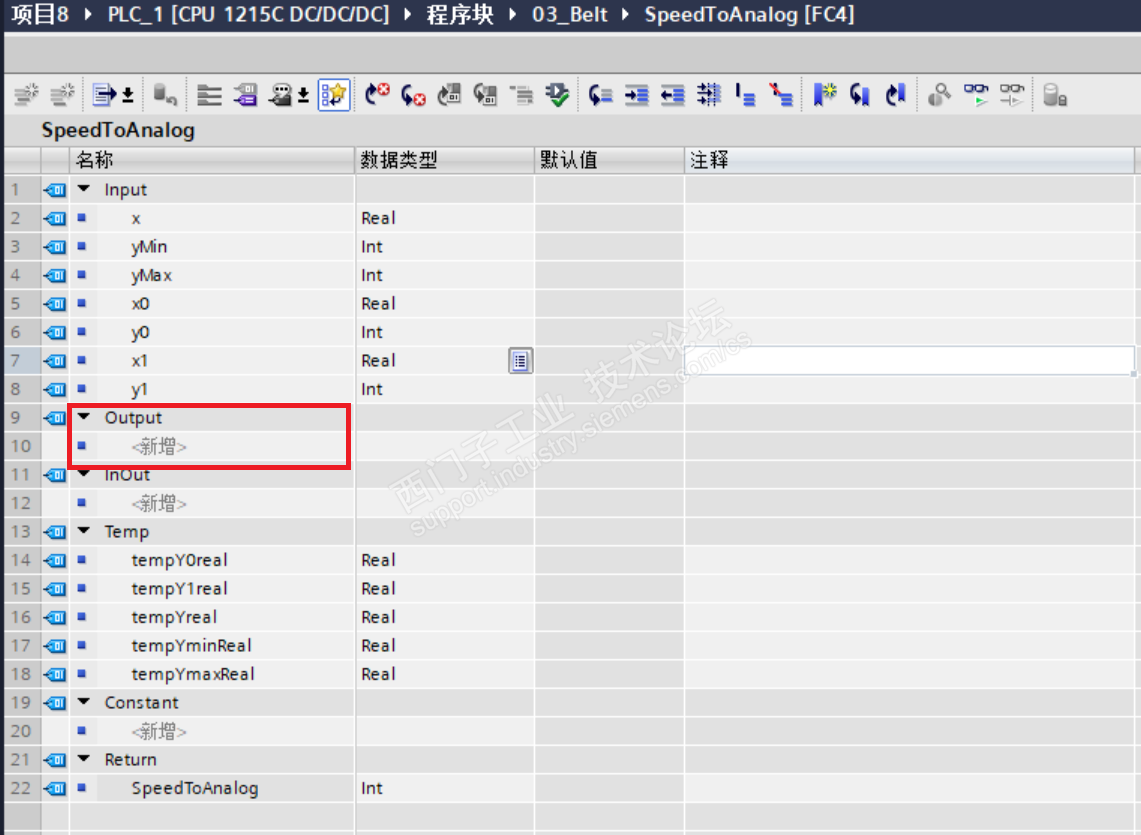Screen dimensions: 1141x835
Task: Select row number 5 header
Action: [22, 304]
